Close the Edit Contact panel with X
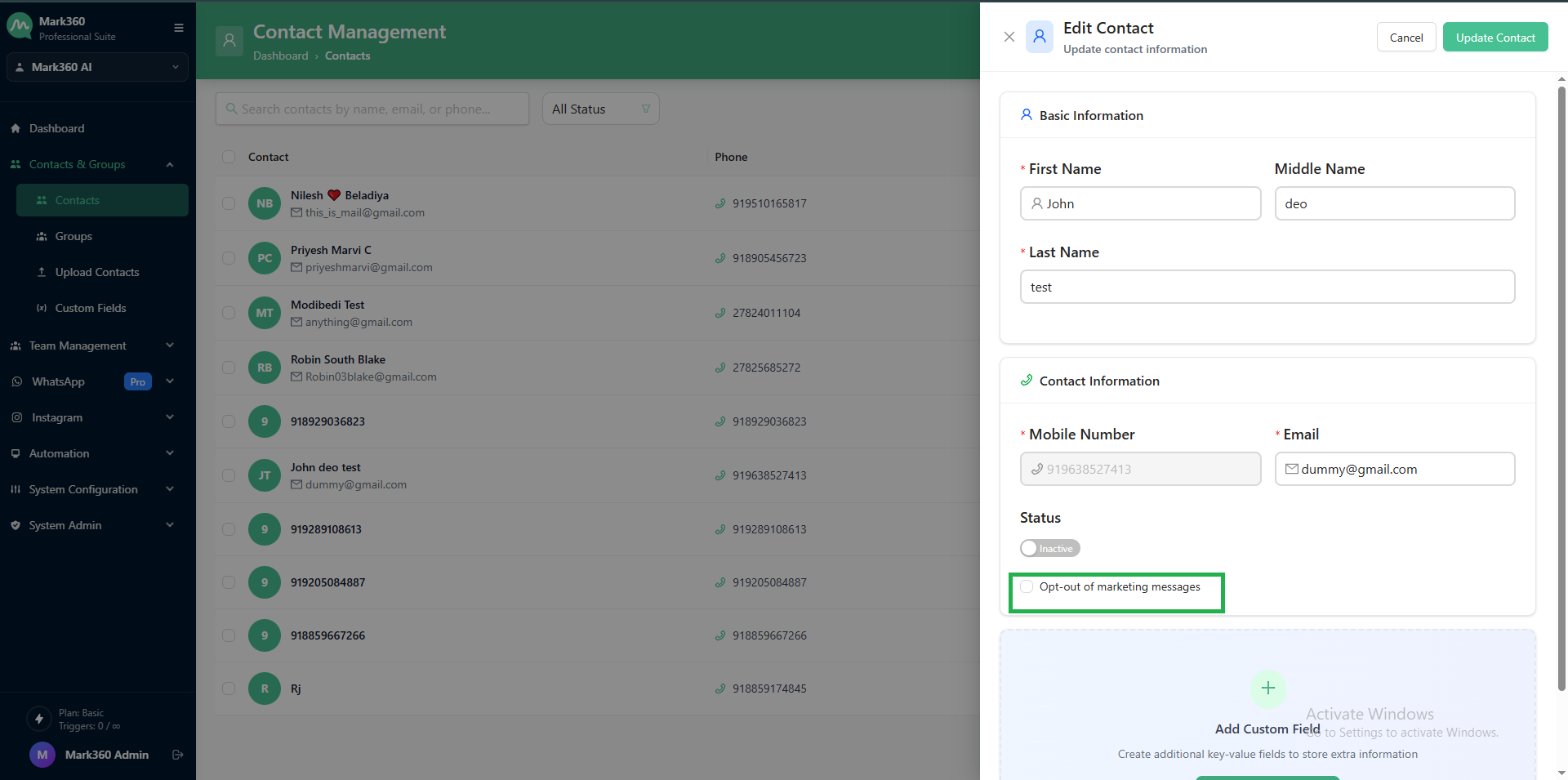This screenshot has width=1568, height=780. pos(1009,37)
